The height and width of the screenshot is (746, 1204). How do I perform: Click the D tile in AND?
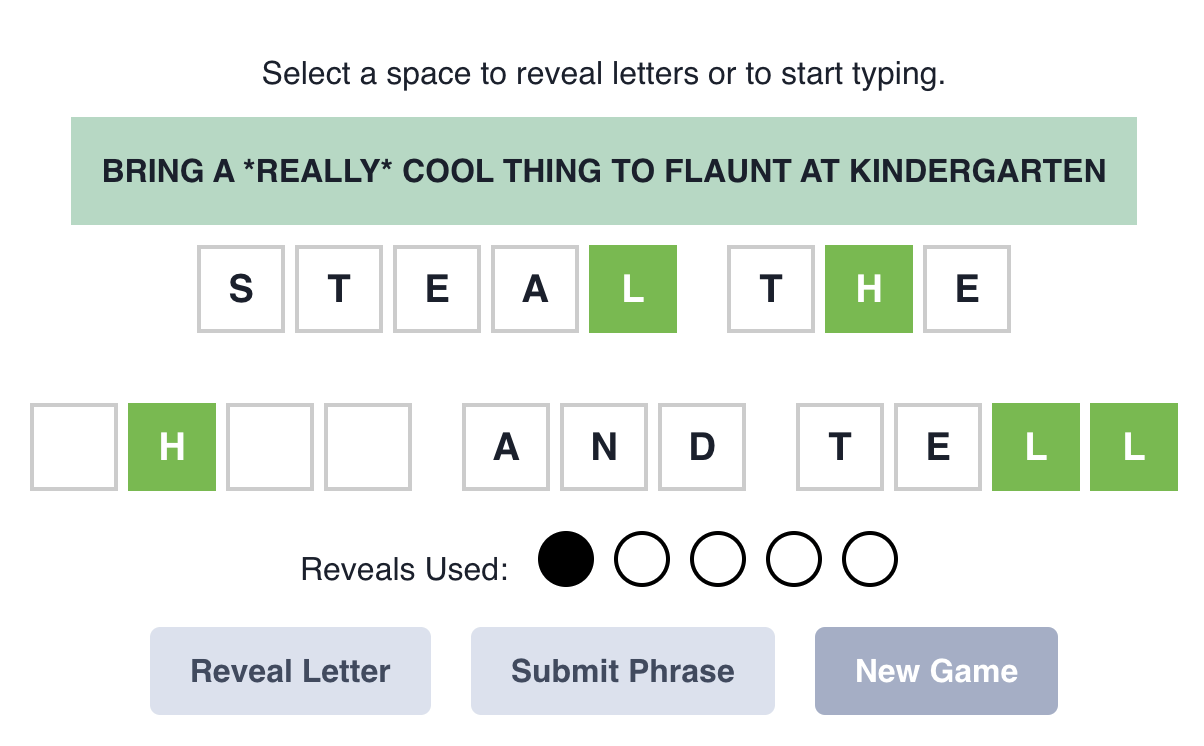click(701, 446)
